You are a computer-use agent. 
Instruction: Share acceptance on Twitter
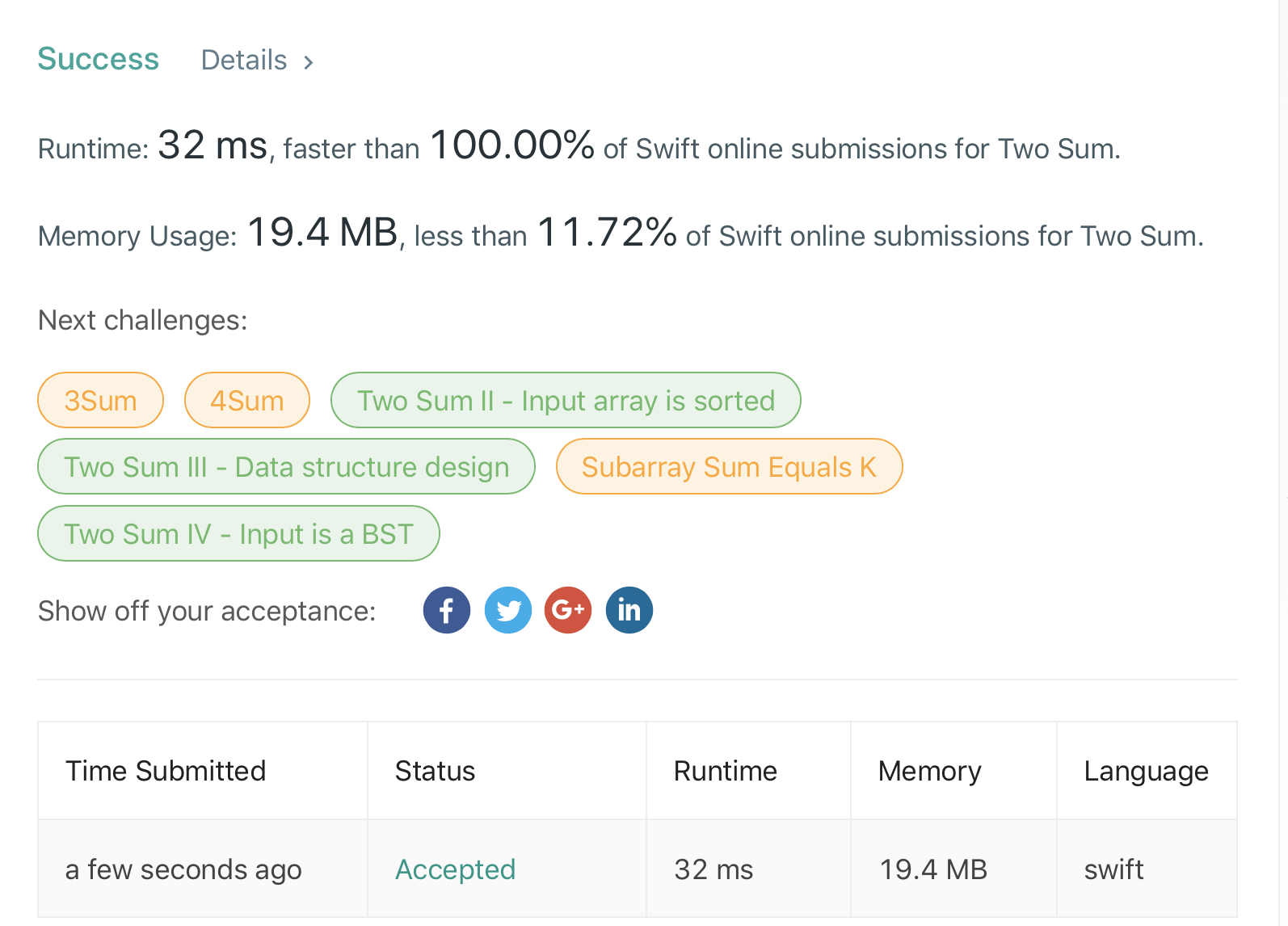[x=507, y=610]
